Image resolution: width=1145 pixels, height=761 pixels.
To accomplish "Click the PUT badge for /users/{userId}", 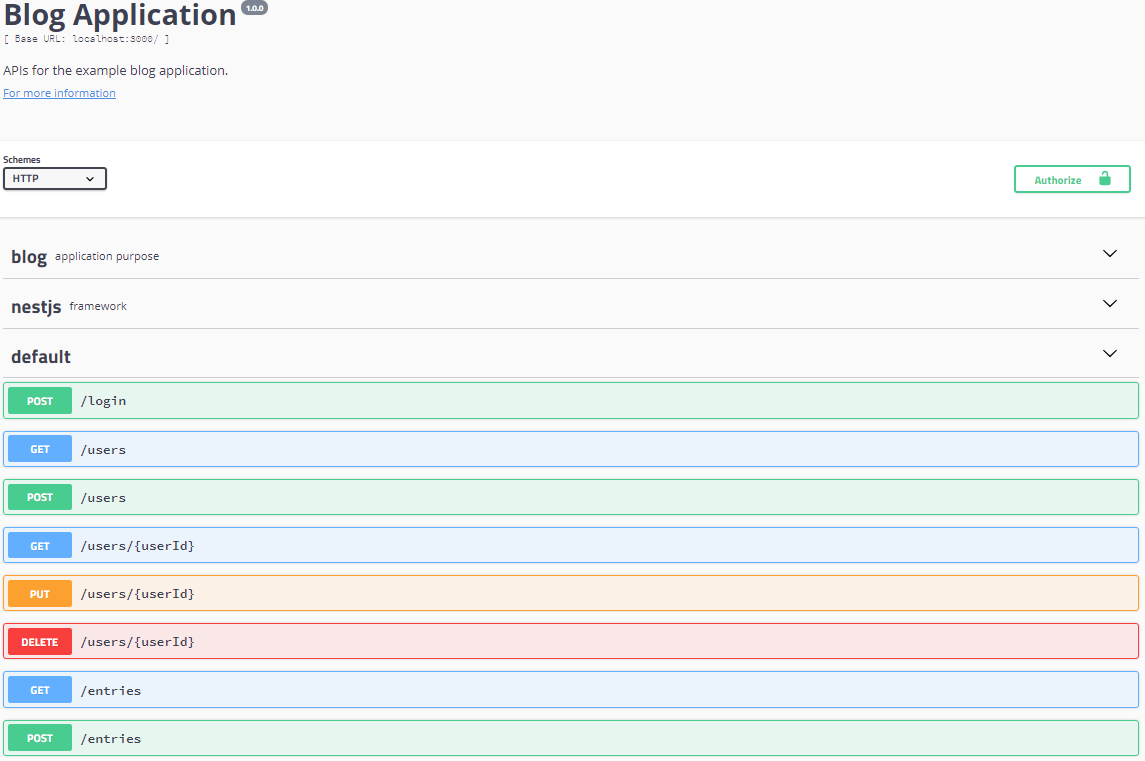I will (40, 594).
